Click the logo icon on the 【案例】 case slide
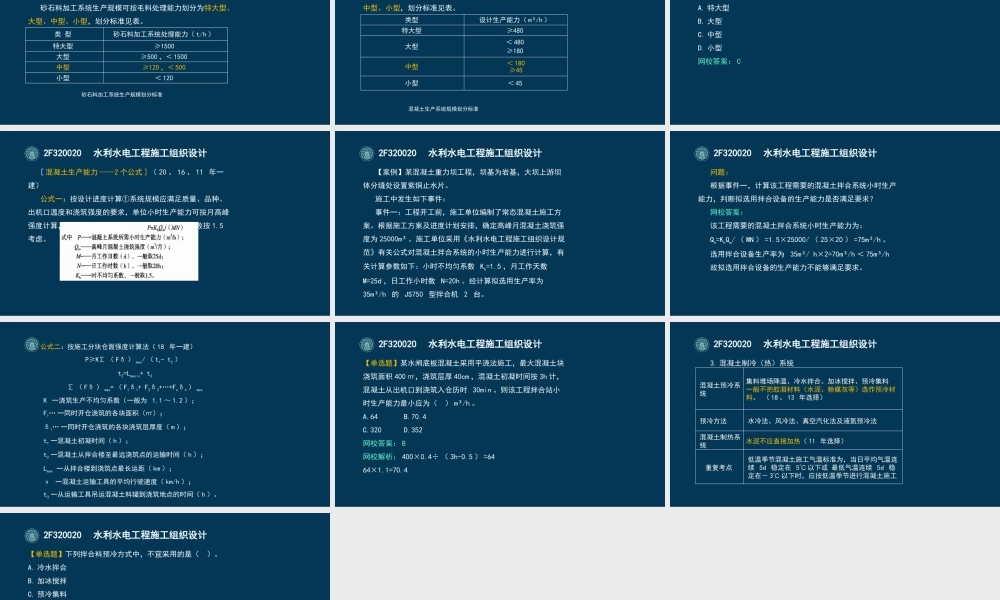Image resolution: width=1000 pixels, height=600 pixels. 366,153
